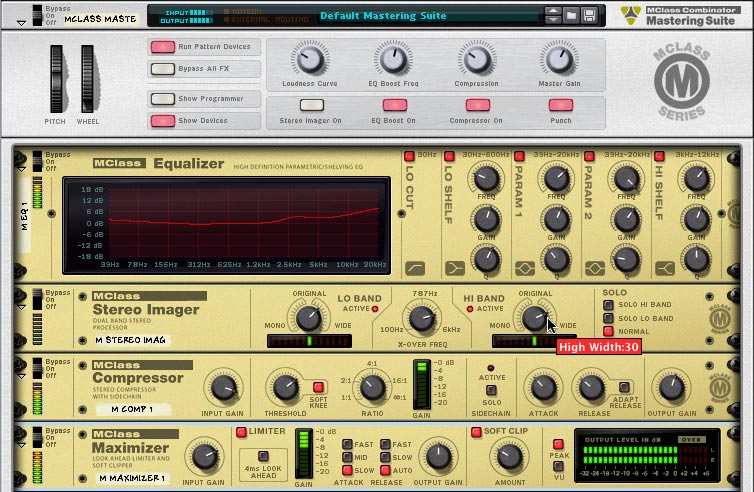Toggle Show Devices button

(163, 121)
